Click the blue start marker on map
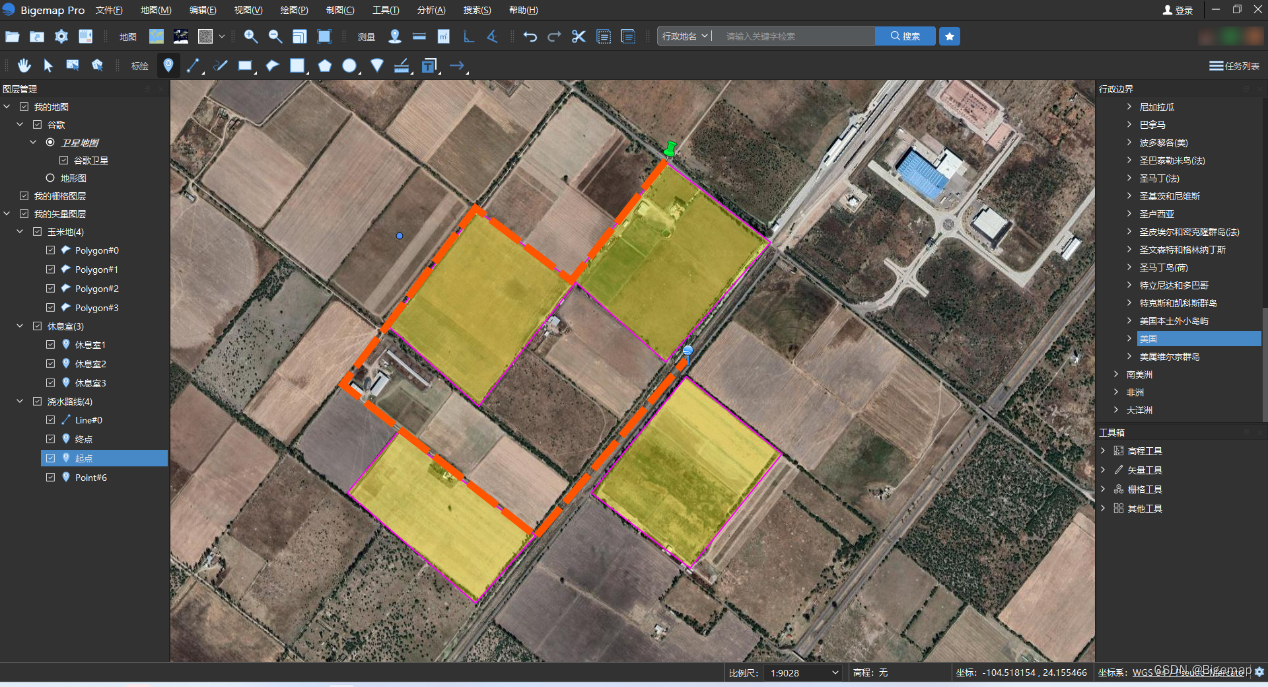1268x687 pixels. 688,351
